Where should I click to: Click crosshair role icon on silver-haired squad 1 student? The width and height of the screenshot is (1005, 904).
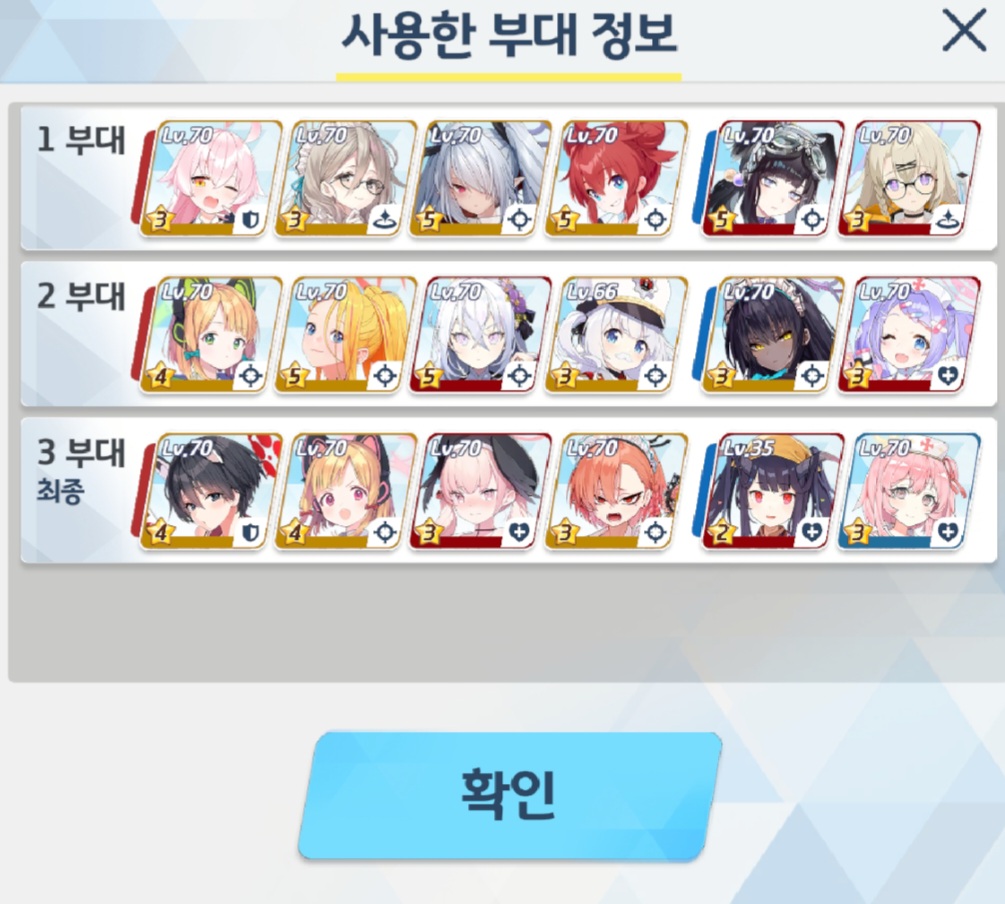click(x=520, y=220)
